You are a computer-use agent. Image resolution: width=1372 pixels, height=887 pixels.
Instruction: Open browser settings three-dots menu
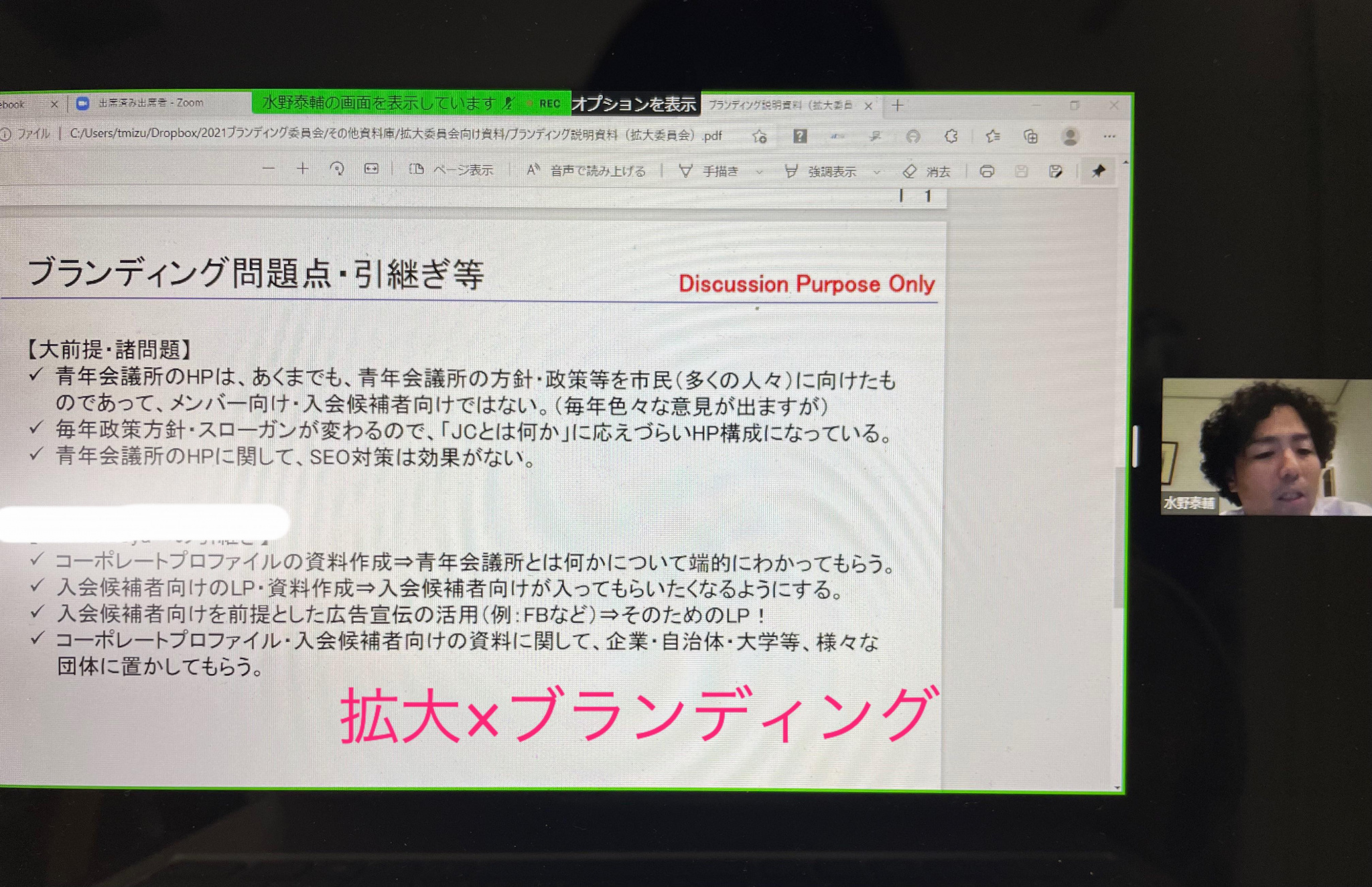click(x=1109, y=137)
